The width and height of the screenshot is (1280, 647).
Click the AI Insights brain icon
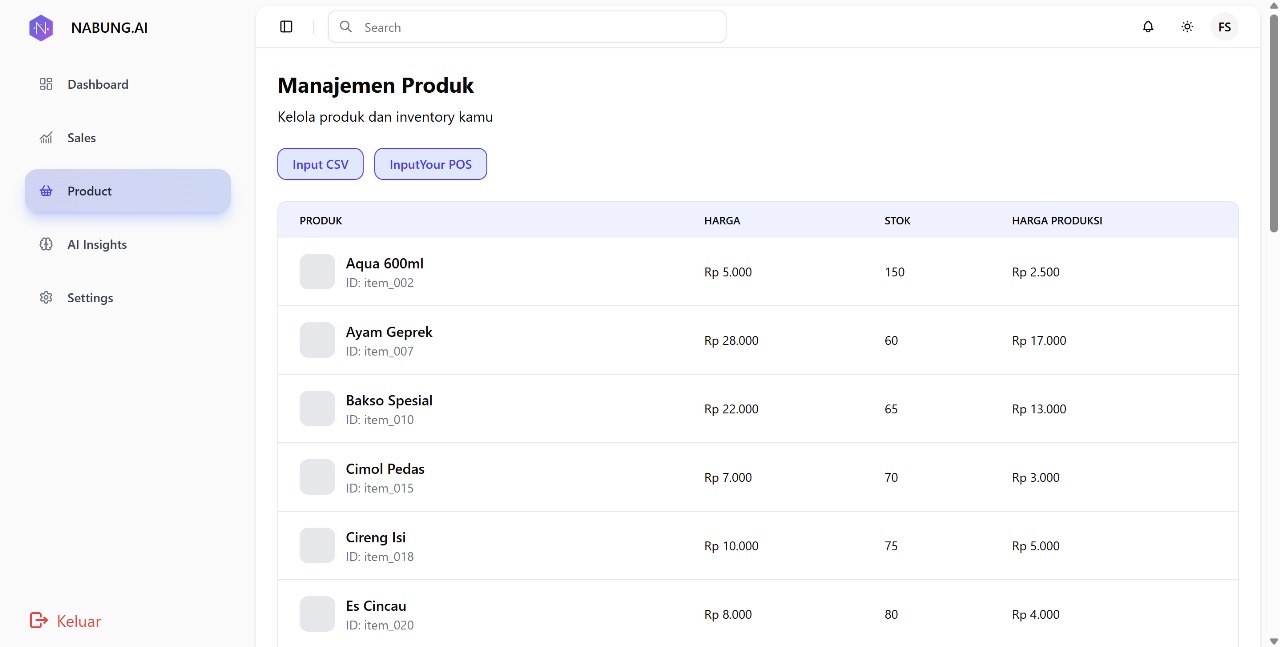coord(46,245)
